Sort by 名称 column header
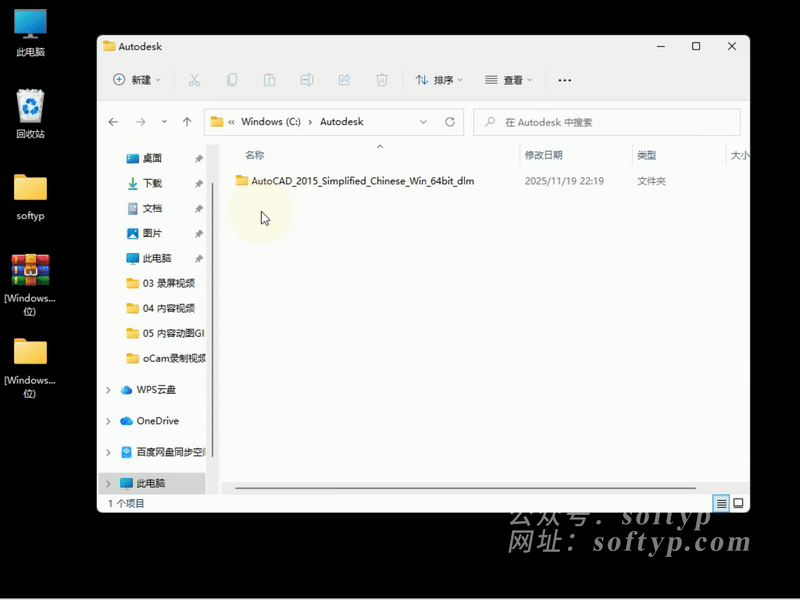Screen dimensions: 800x600 (255, 155)
